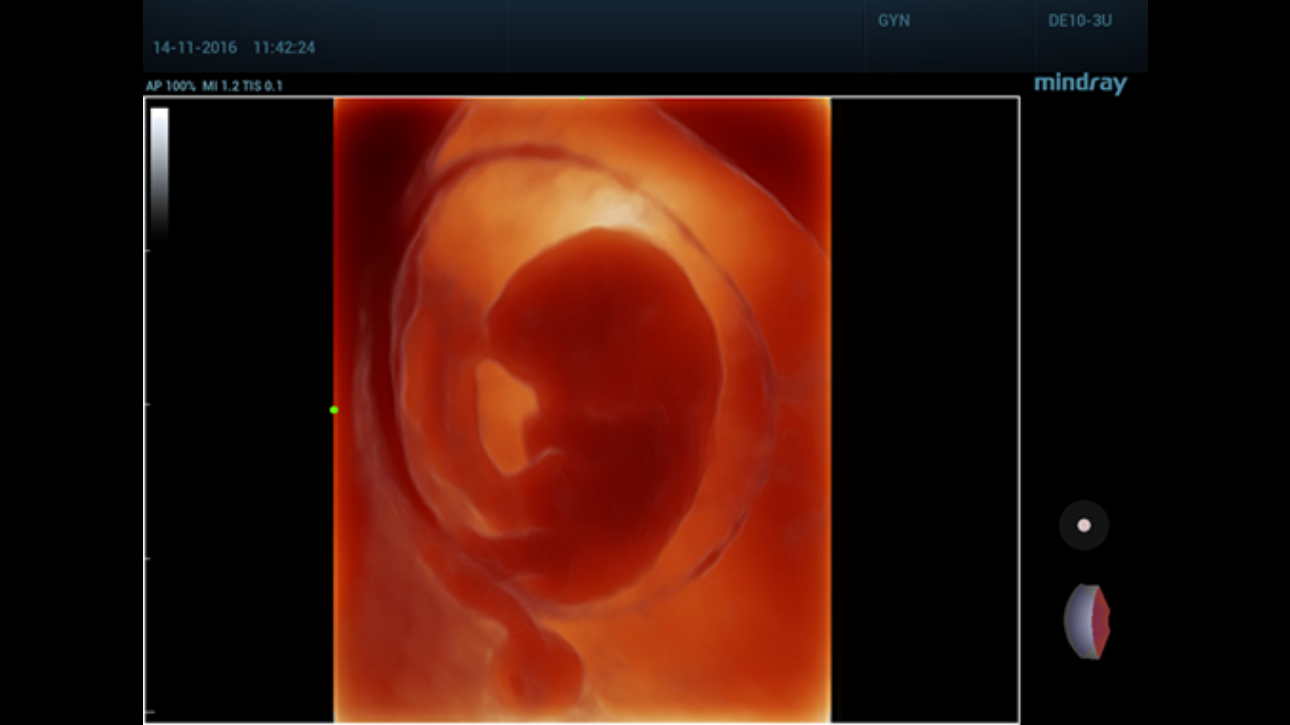Click the TIS 0.1 indicator
The height and width of the screenshot is (725, 1290).
(260, 87)
